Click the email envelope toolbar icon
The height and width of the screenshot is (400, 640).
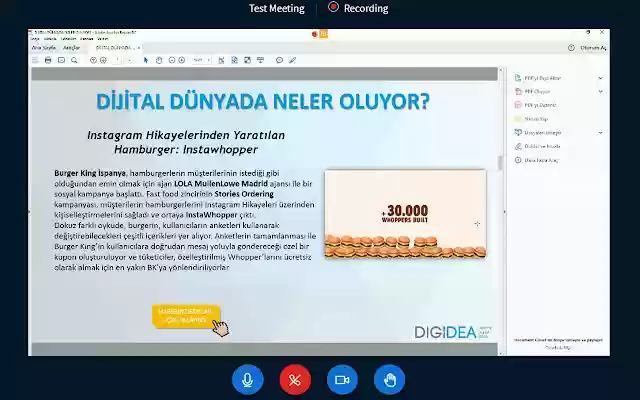(x=61, y=60)
